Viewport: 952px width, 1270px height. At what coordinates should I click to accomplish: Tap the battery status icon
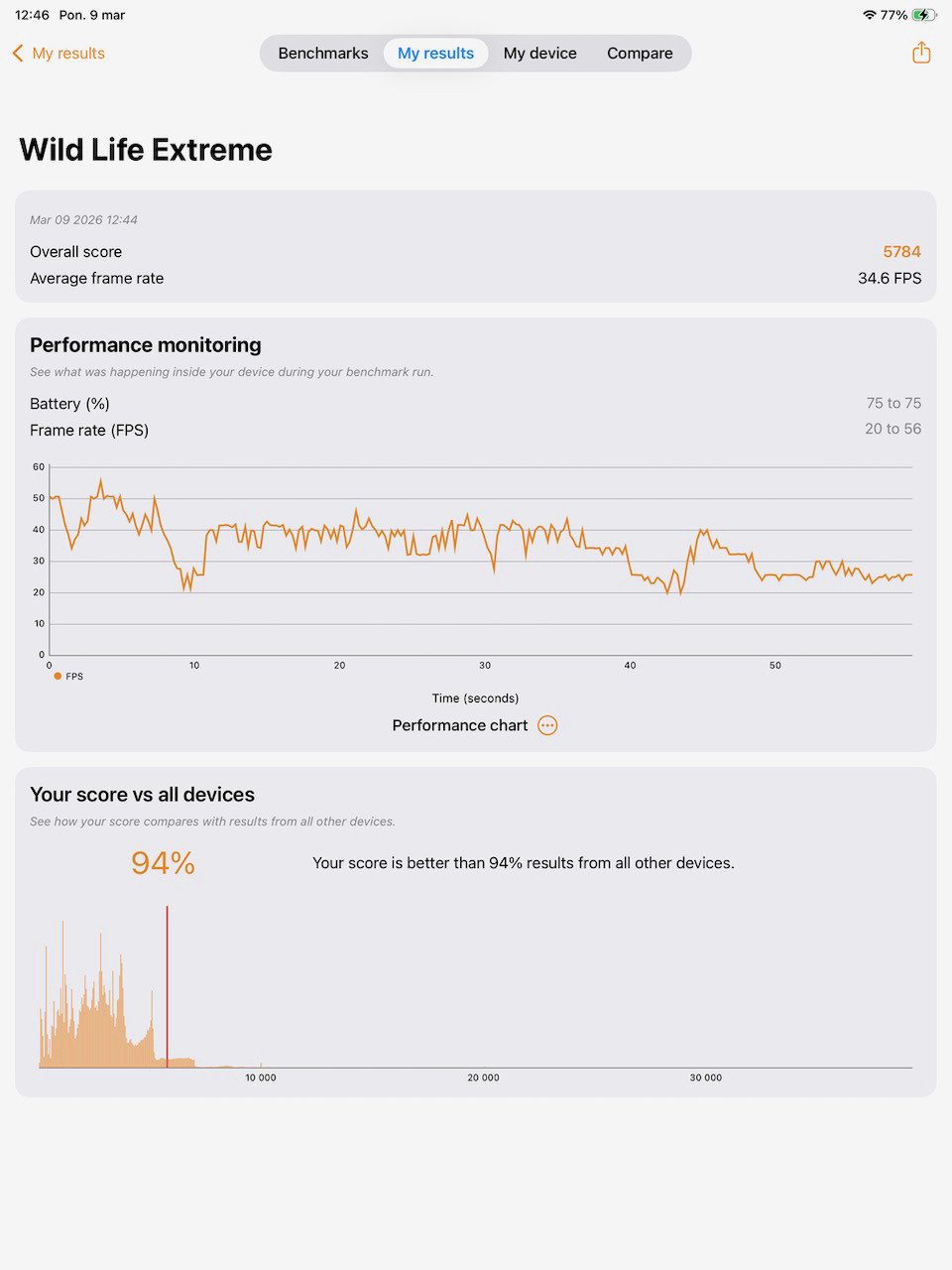924,15
